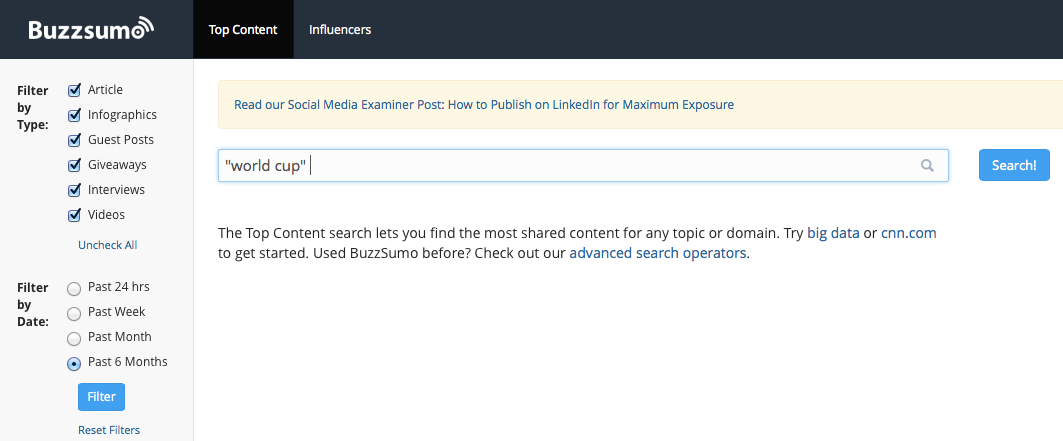Toggle the Videos type checkbox
The image size is (1063, 441).
74,215
